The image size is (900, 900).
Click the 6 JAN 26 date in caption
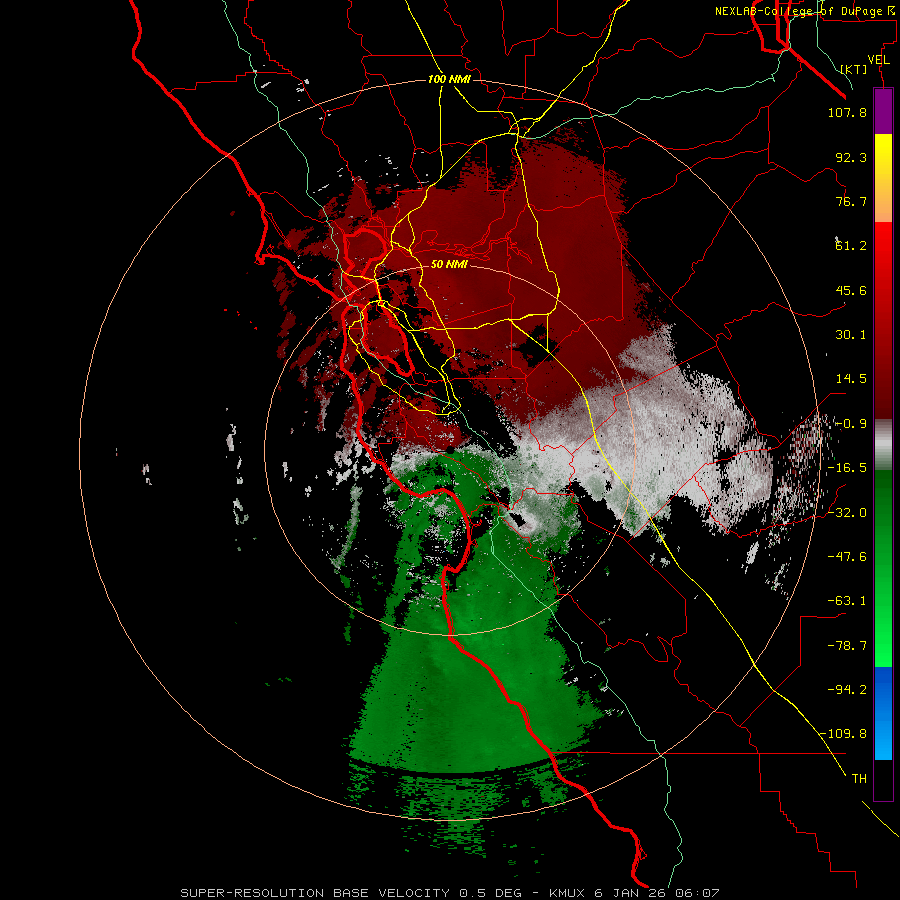coord(630,893)
